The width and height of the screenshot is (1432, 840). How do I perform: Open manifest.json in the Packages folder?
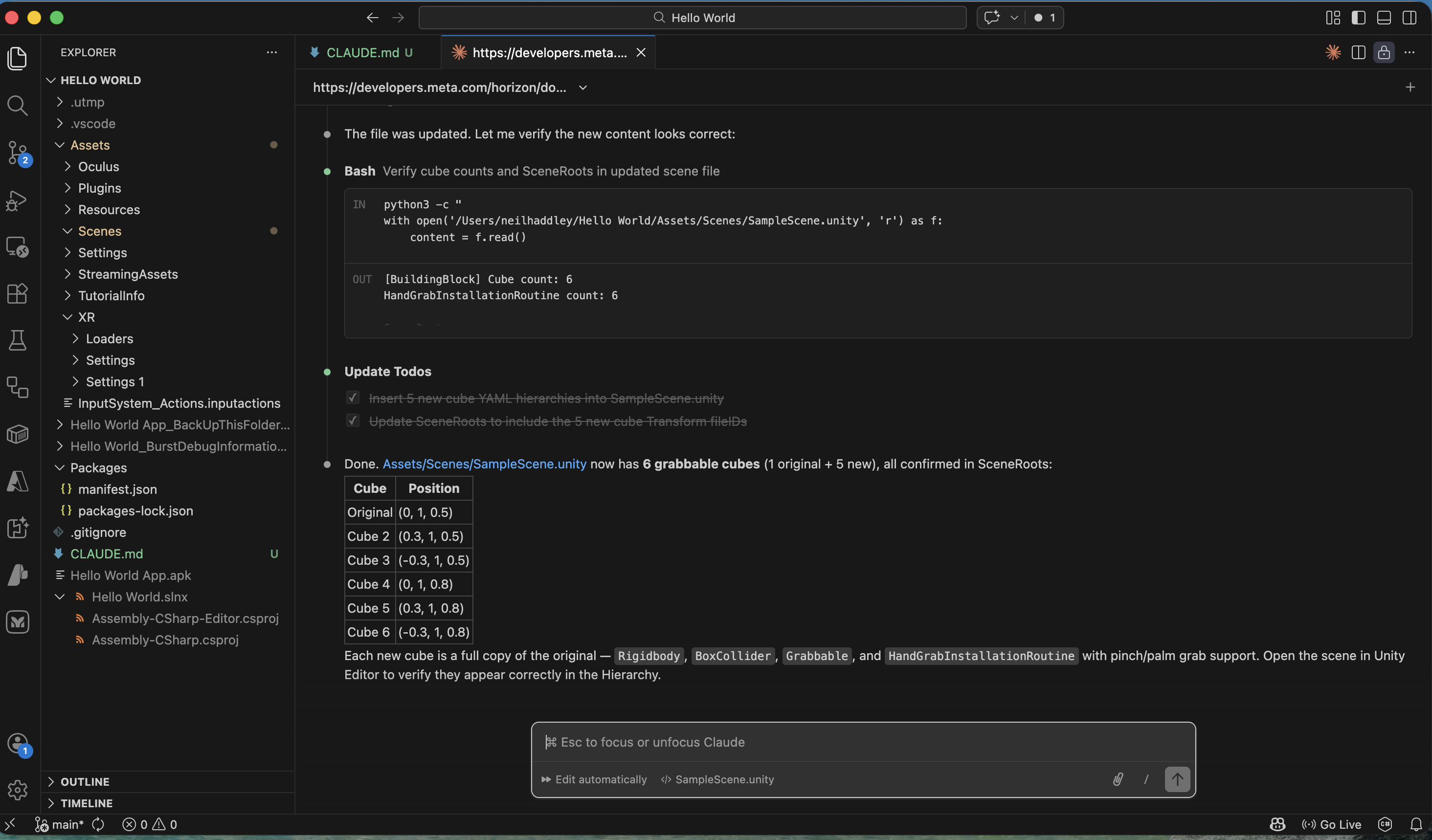pyautogui.click(x=117, y=489)
